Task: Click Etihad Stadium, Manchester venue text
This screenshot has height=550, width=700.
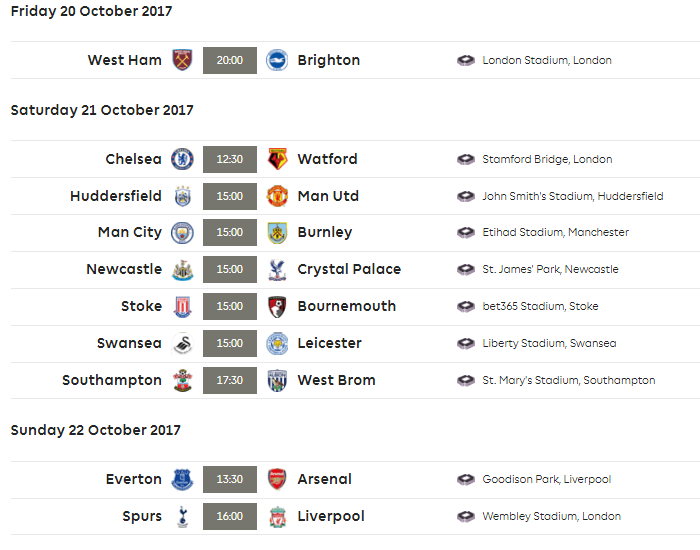Action: click(555, 233)
